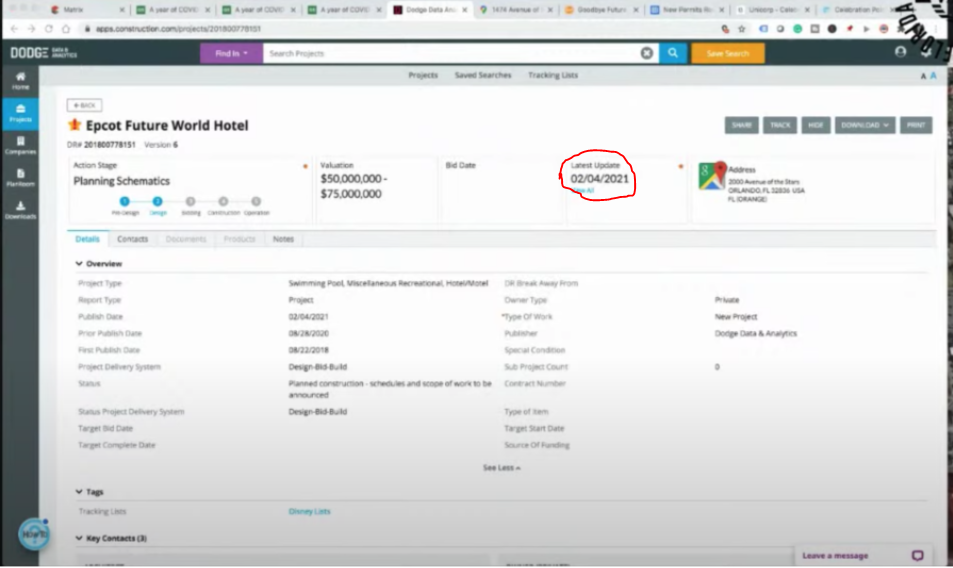Image resolution: width=953 pixels, height=568 pixels.
Task: Open Companies in the left sidebar
Action: [20, 145]
